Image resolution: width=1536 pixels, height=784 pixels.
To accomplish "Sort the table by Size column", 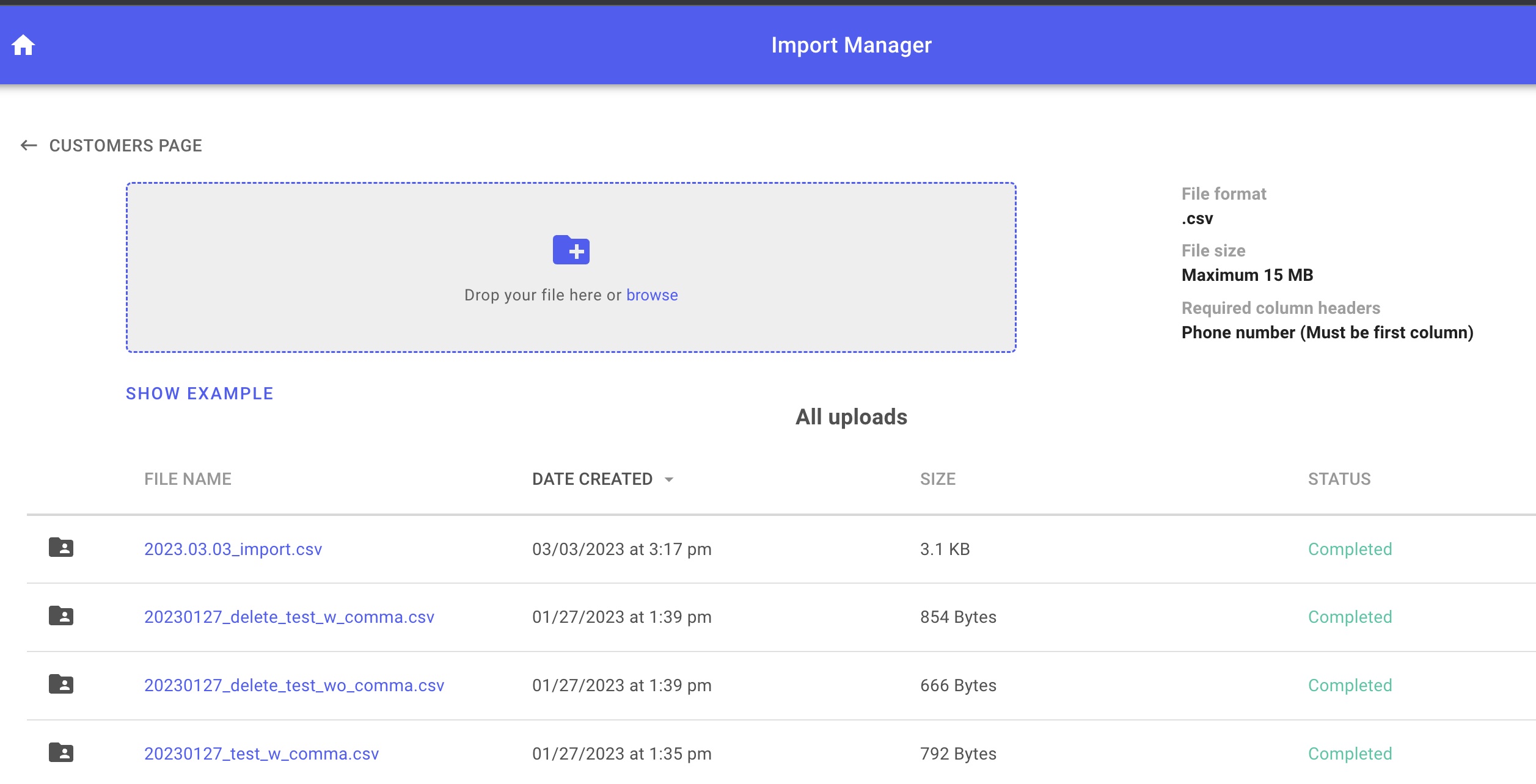I will (x=937, y=479).
